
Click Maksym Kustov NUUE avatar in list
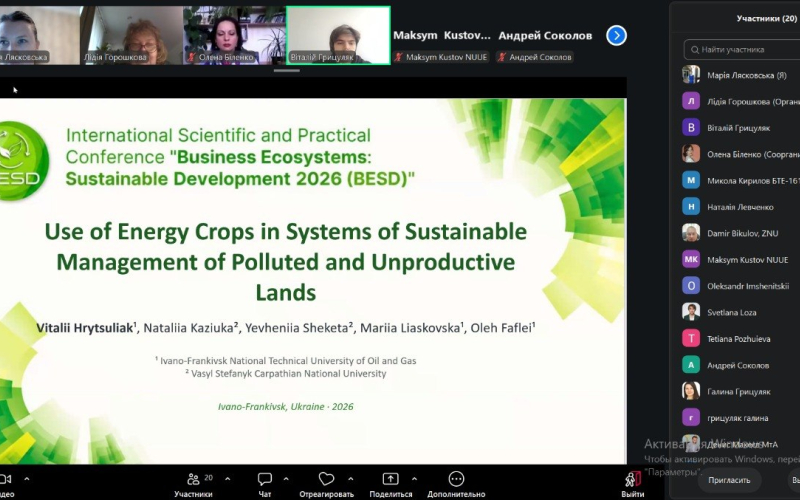pyautogui.click(x=691, y=259)
